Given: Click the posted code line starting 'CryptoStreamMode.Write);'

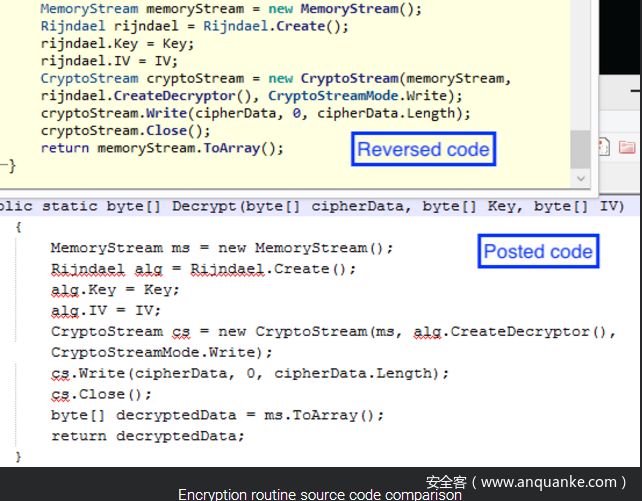Looking at the screenshot, I should pos(161,352).
